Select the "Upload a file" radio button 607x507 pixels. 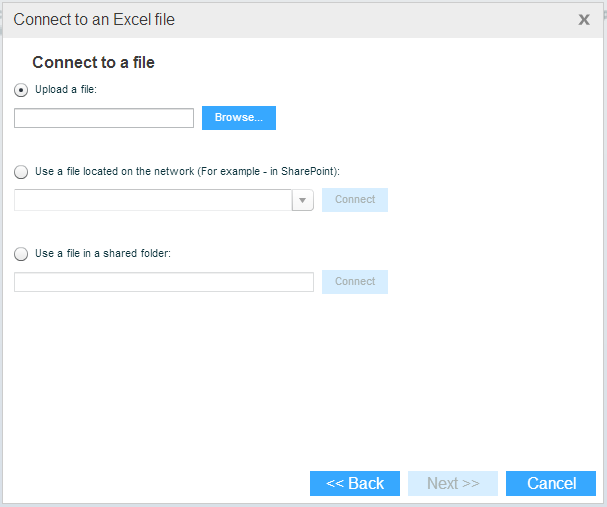(x=21, y=89)
